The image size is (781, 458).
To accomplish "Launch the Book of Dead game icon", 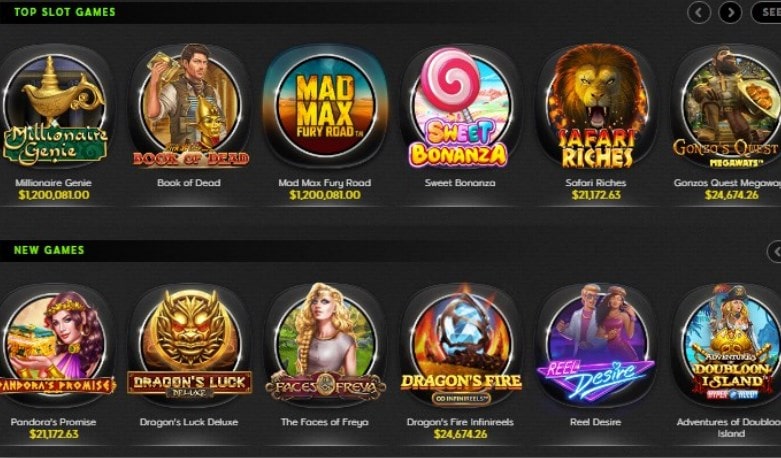I will (x=189, y=106).
